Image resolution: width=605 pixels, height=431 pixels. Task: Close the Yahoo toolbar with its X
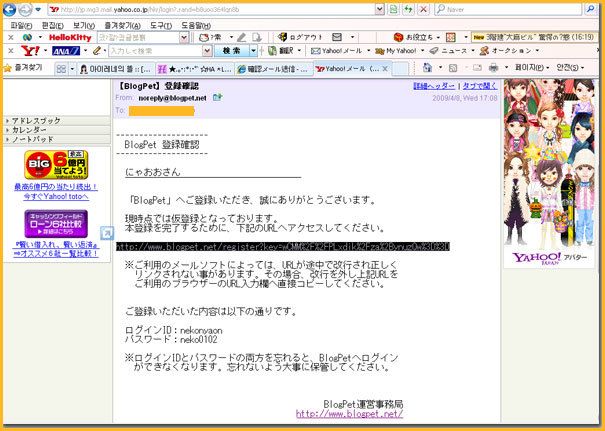pyautogui.click(x=10, y=51)
